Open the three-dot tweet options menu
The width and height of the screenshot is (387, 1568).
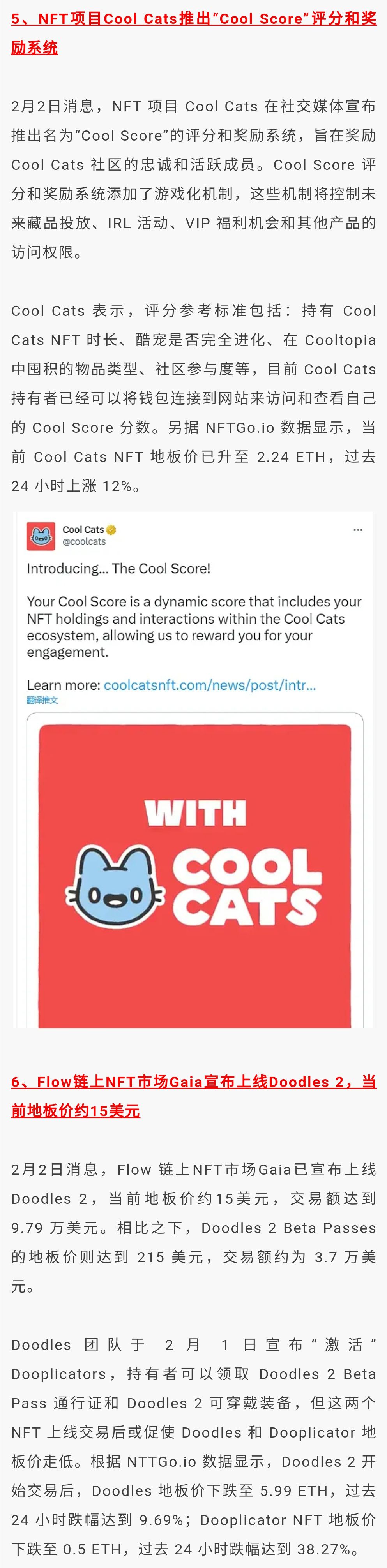click(x=358, y=530)
